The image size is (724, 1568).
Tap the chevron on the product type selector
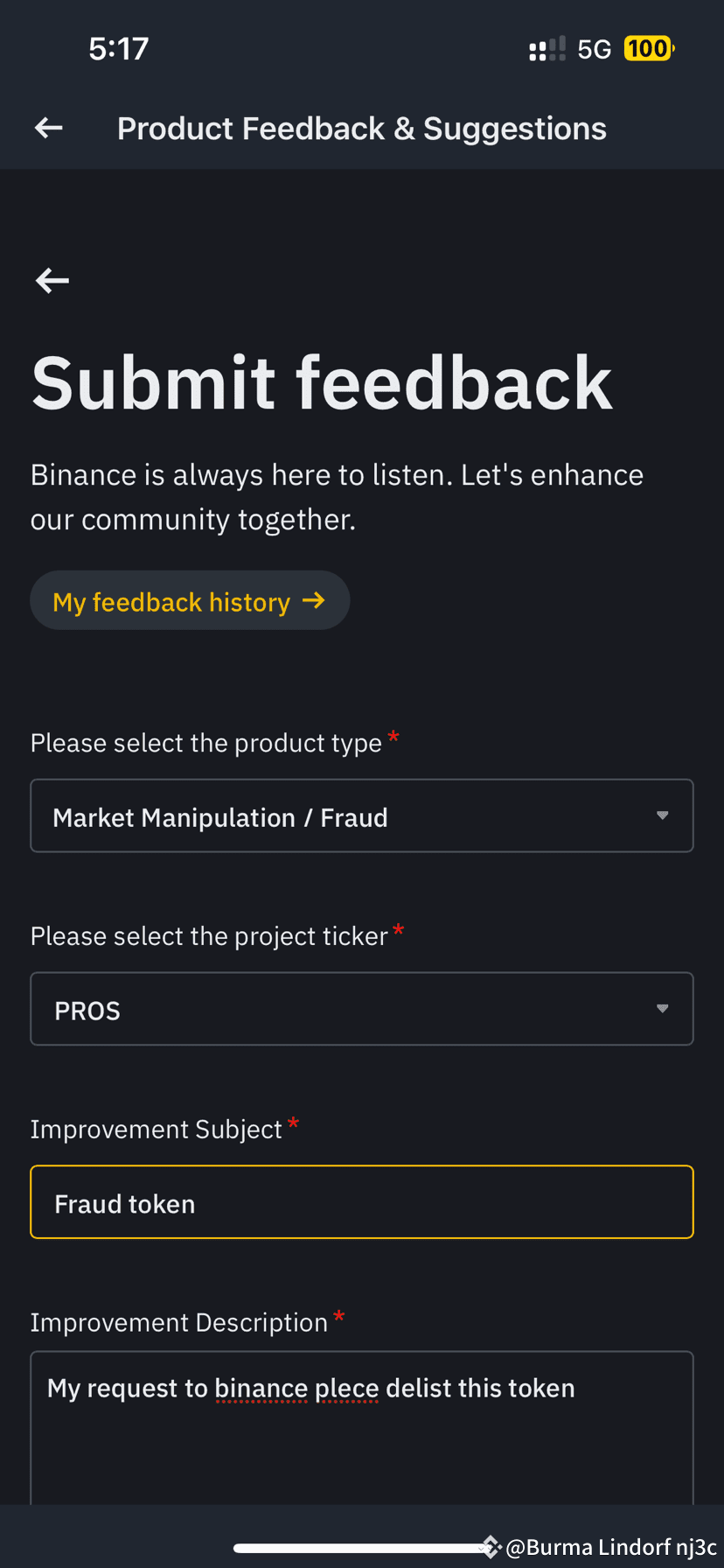tap(662, 815)
